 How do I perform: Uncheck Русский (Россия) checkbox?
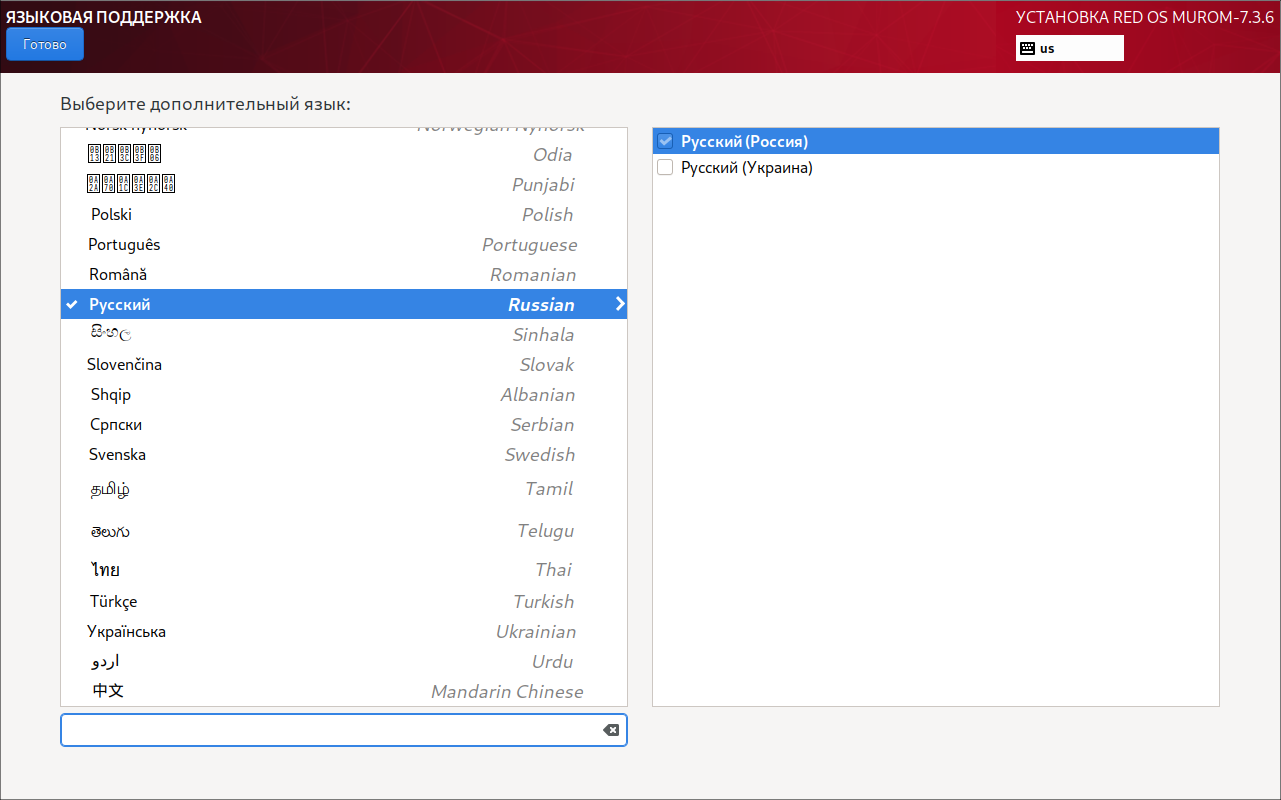(666, 142)
